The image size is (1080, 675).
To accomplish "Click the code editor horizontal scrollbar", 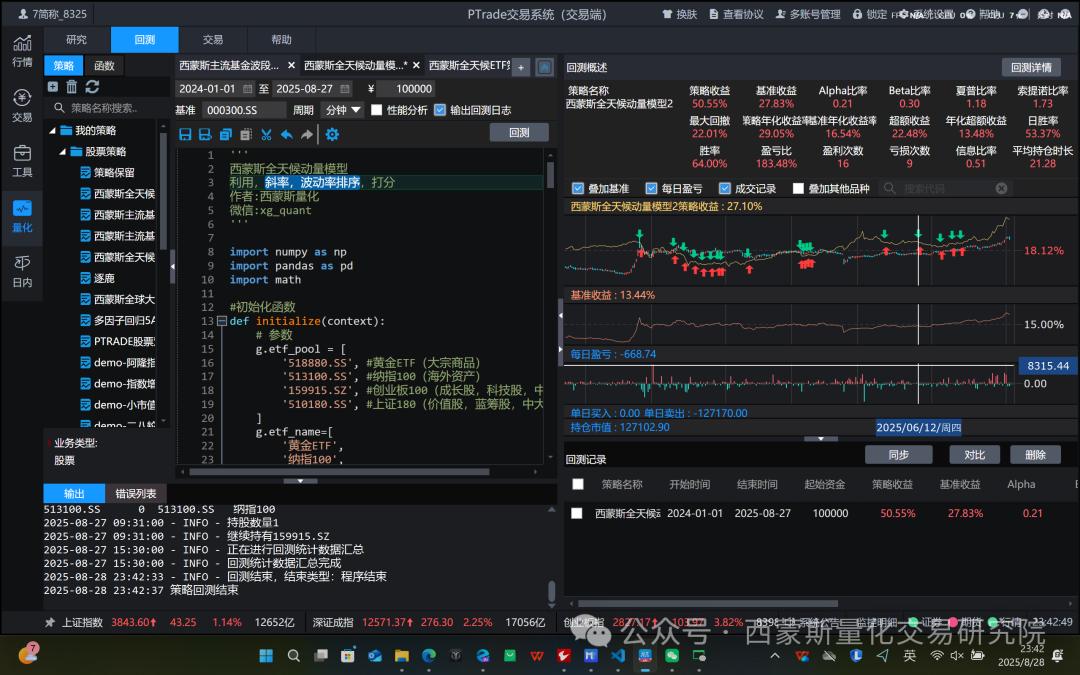I will click(339, 472).
